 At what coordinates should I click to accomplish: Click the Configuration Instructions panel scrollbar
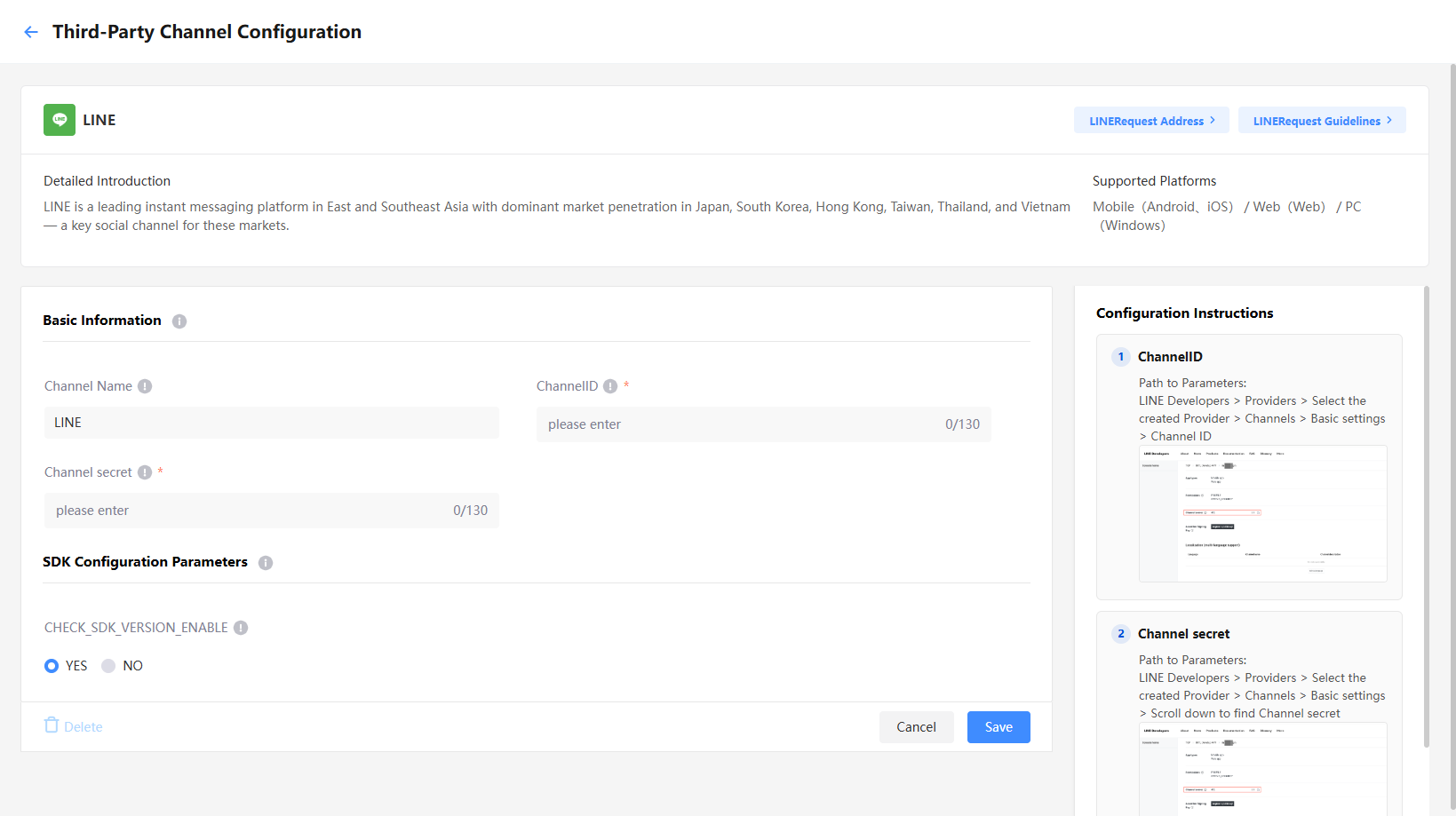1427,517
